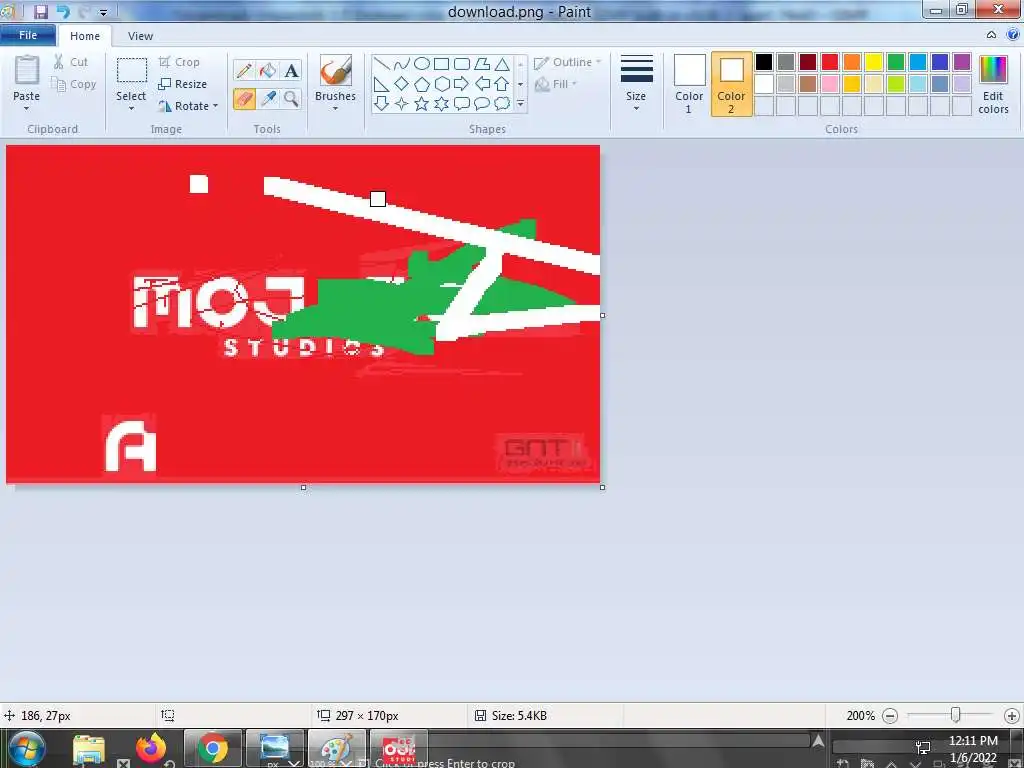The width and height of the screenshot is (1024, 768).
Task: Select the Text tool
Action: pos(291,71)
